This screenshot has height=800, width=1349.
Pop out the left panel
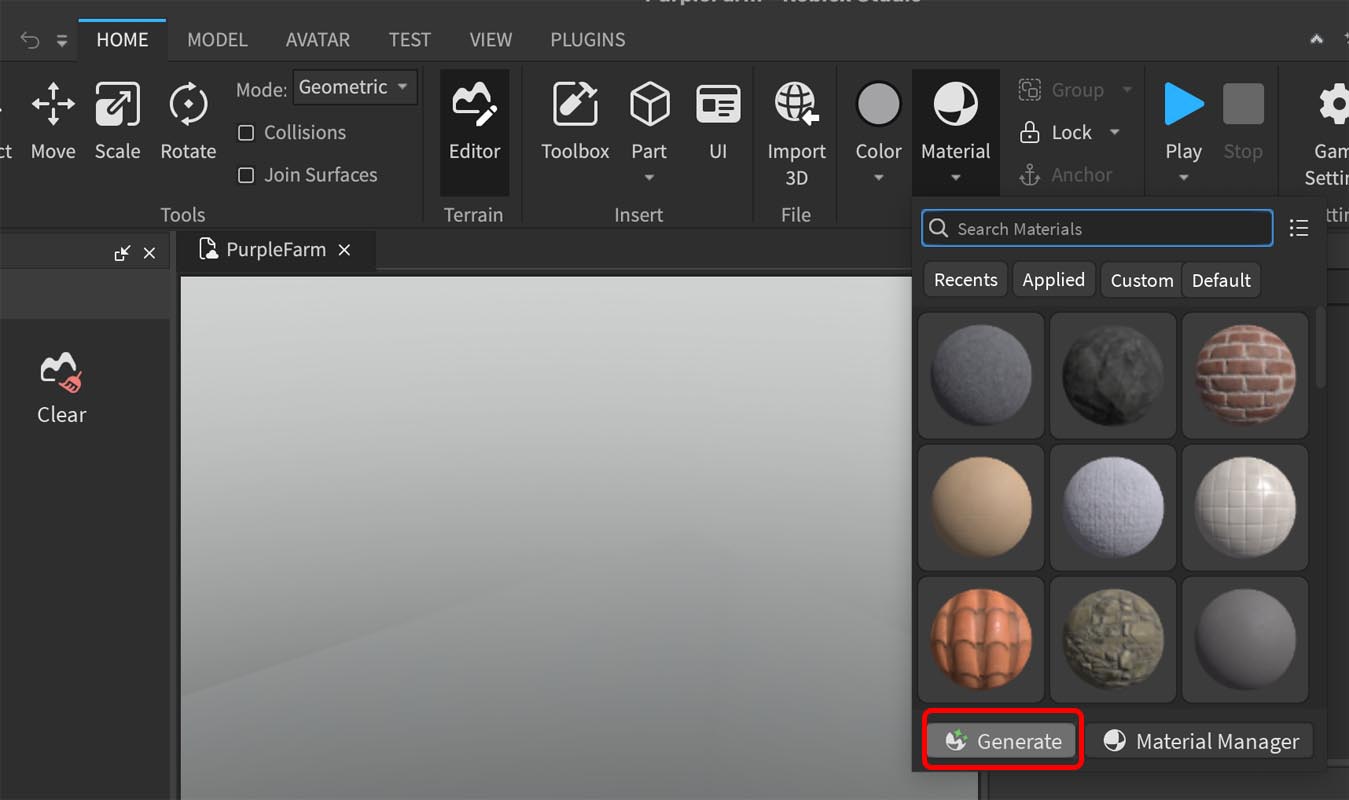[122, 253]
